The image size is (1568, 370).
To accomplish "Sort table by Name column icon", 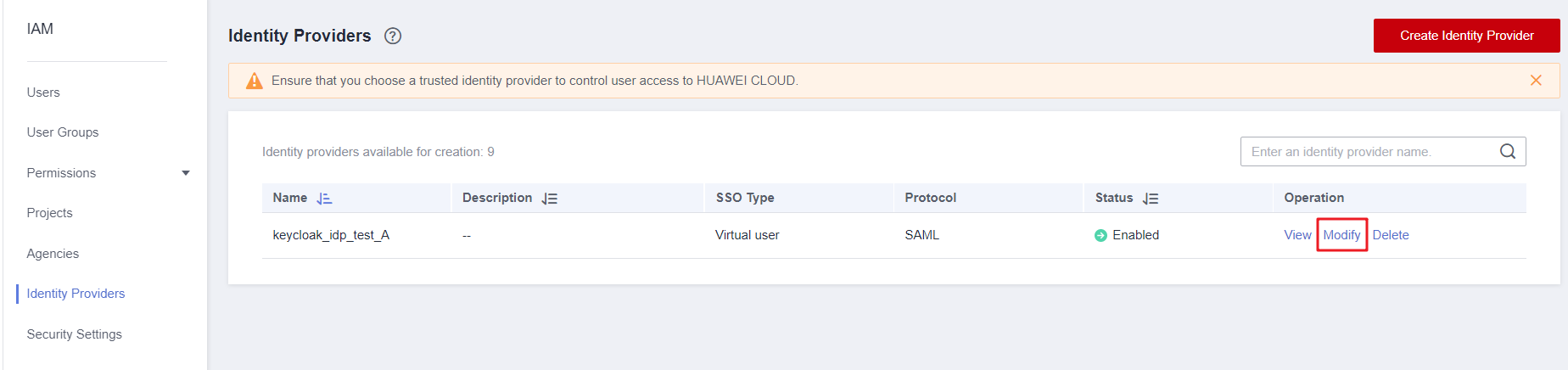I will [x=324, y=199].
